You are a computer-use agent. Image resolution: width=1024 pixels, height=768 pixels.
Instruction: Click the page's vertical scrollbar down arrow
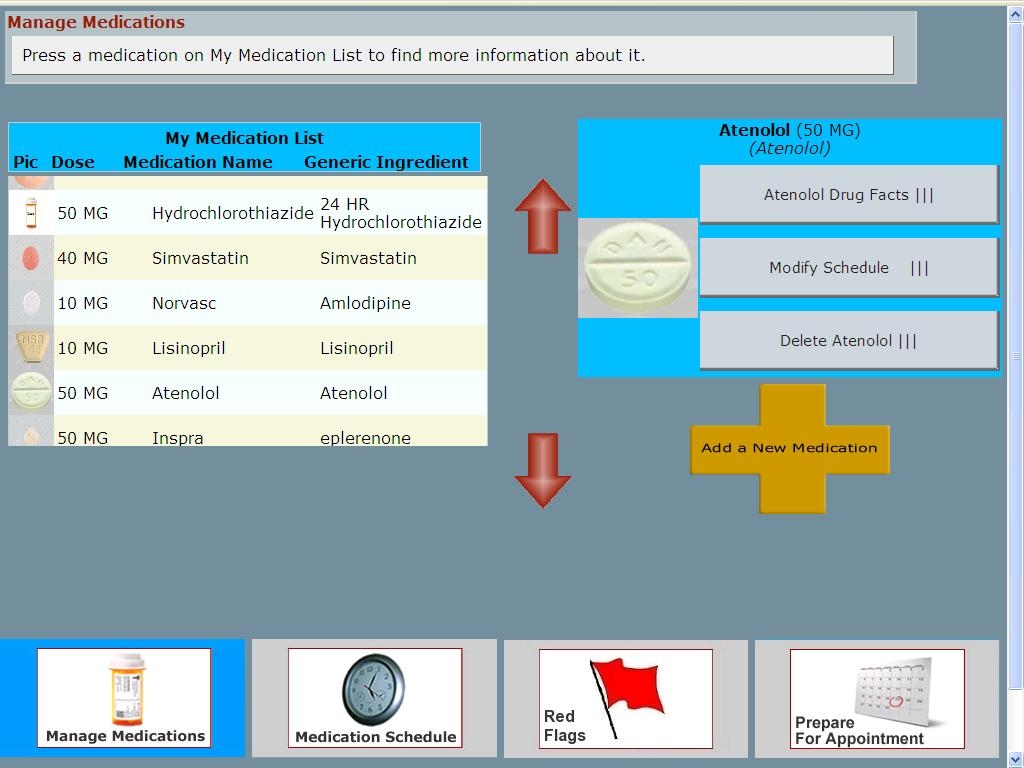pyautogui.click(x=1016, y=759)
